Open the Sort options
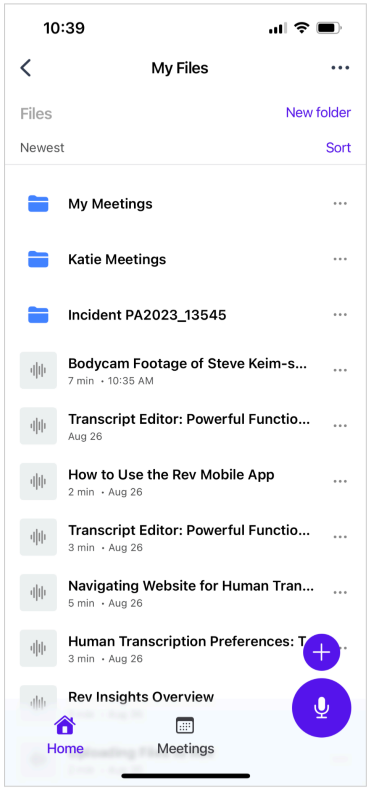Image resolution: width=369 pixels, height=791 pixels. (338, 148)
